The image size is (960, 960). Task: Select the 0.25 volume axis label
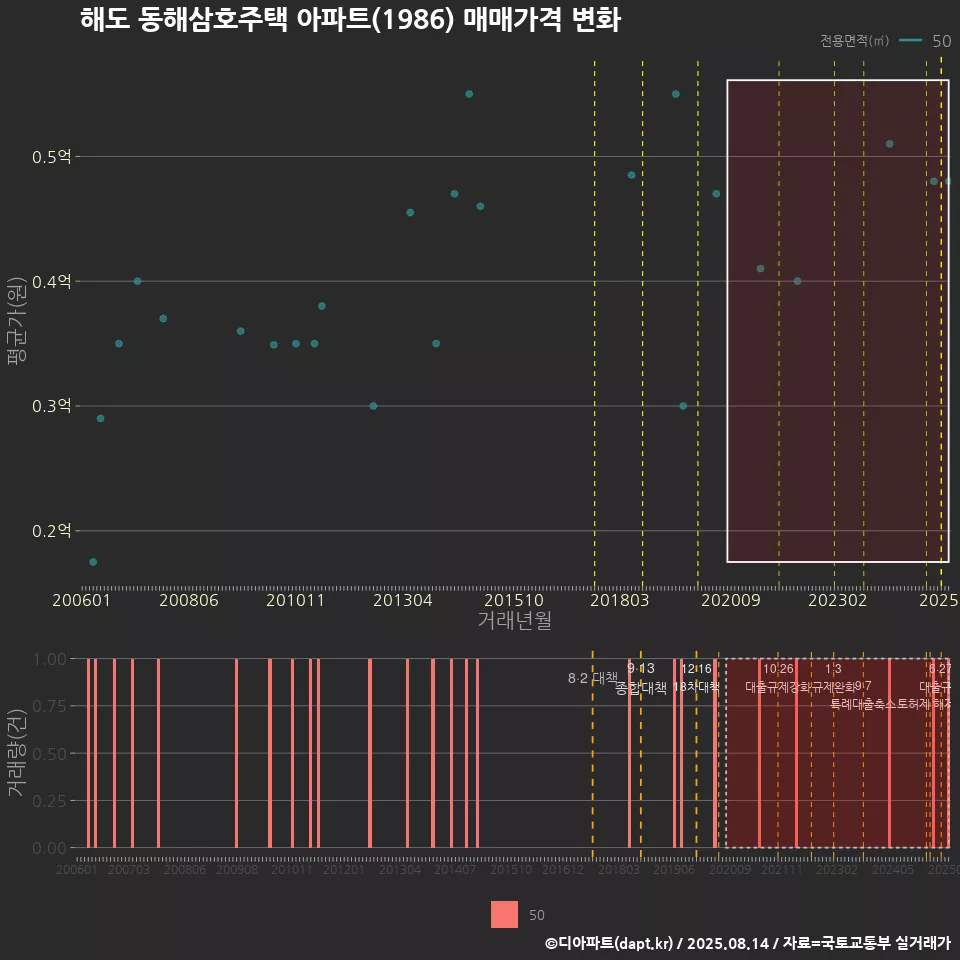click(50, 801)
